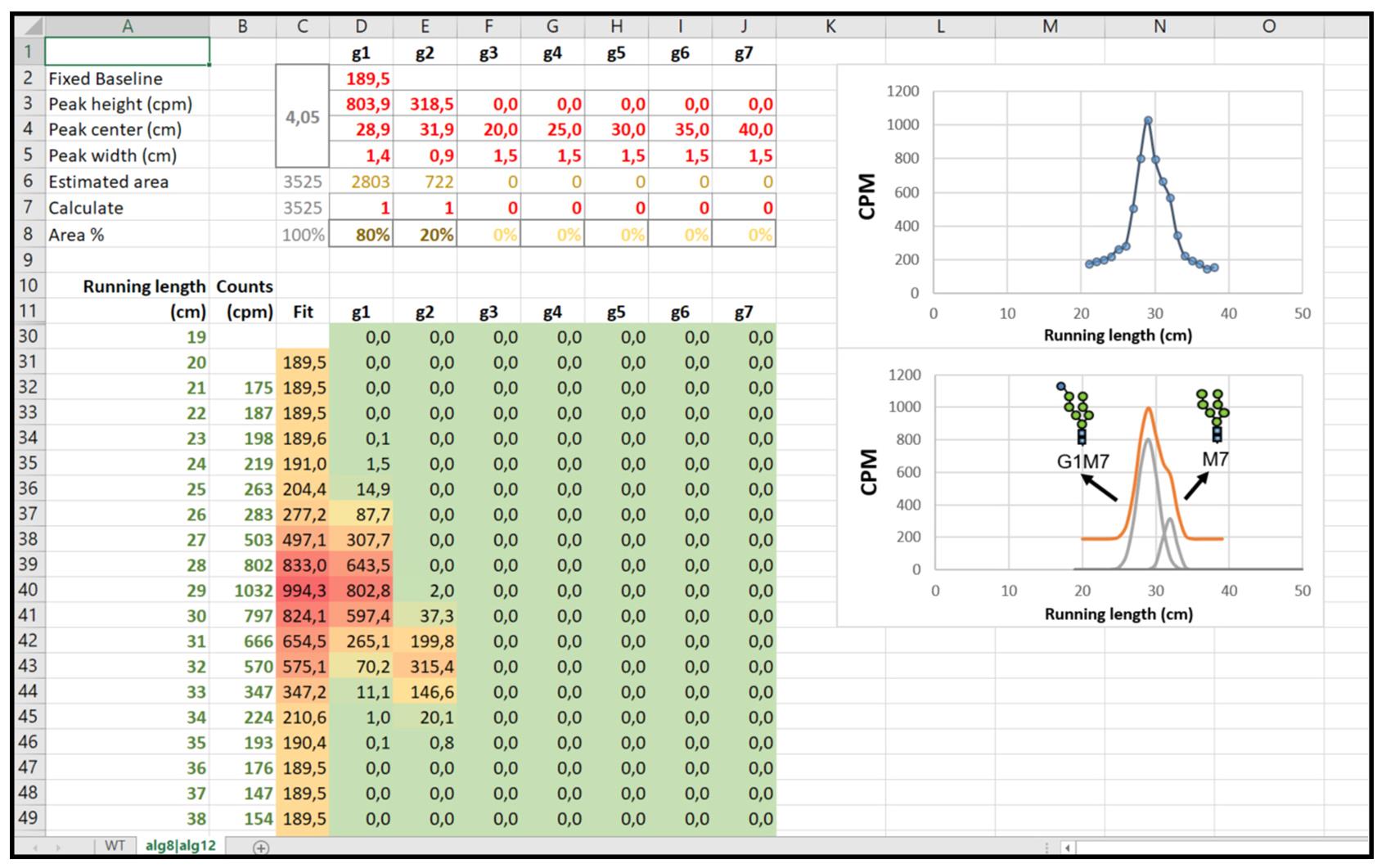1386x868 pixels.
Task: Click the Fixed Baseline label cell
Action: click(128, 79)
